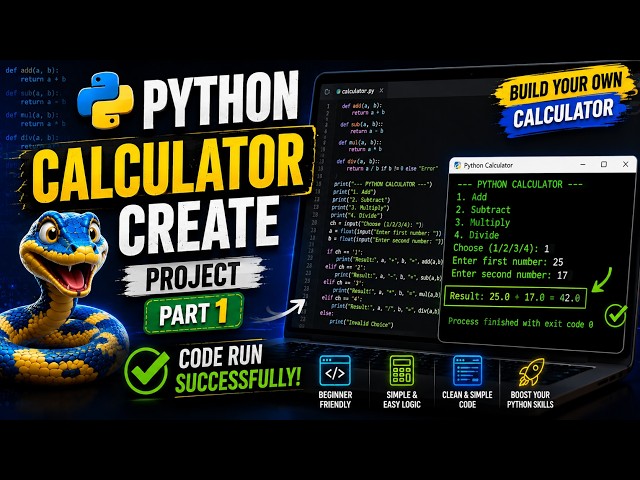
Task: Click the '1. Add' line in the console window
Action: [x=471, y=197]
